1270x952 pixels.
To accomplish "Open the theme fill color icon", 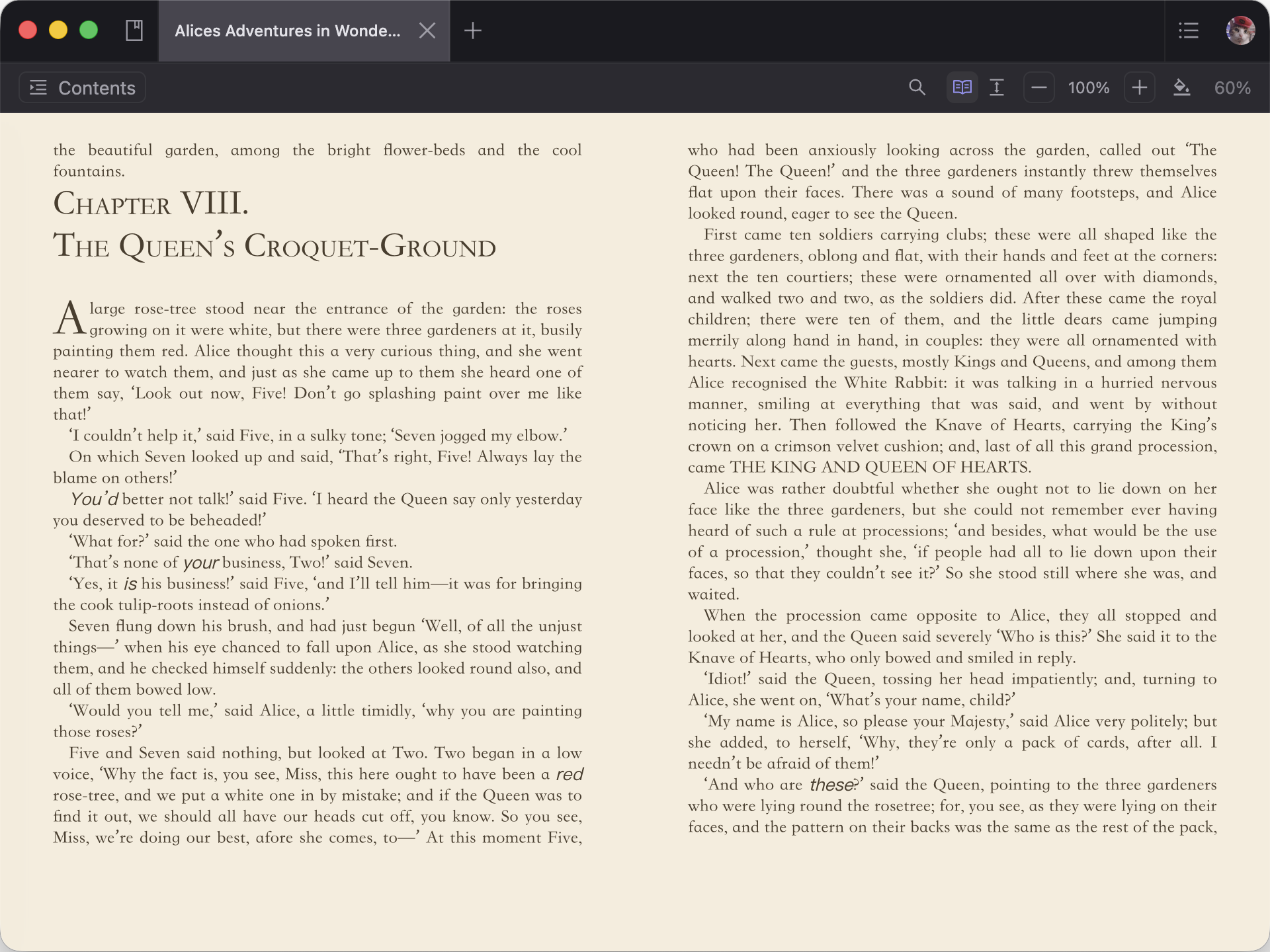I will (x=1181, y=87).
